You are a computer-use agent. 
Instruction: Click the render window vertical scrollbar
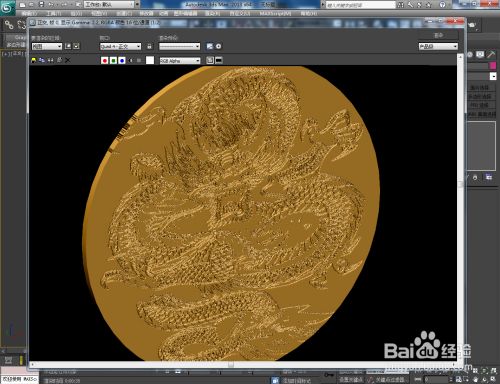460,207
